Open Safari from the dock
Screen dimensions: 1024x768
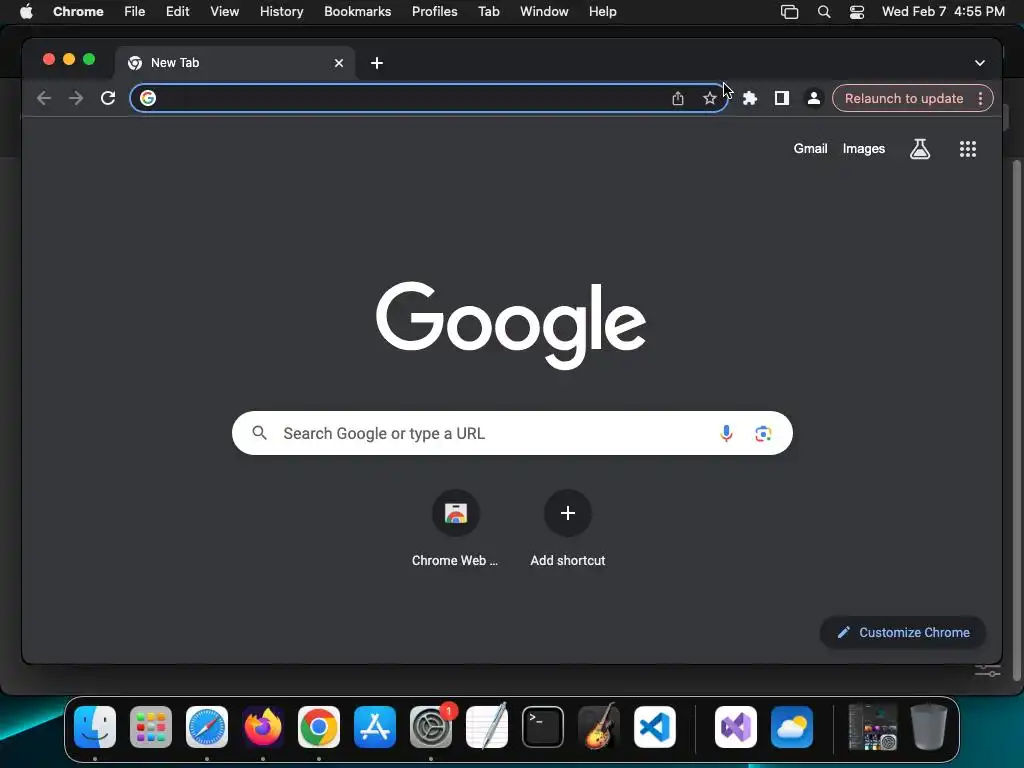click(x=207, y=727)
